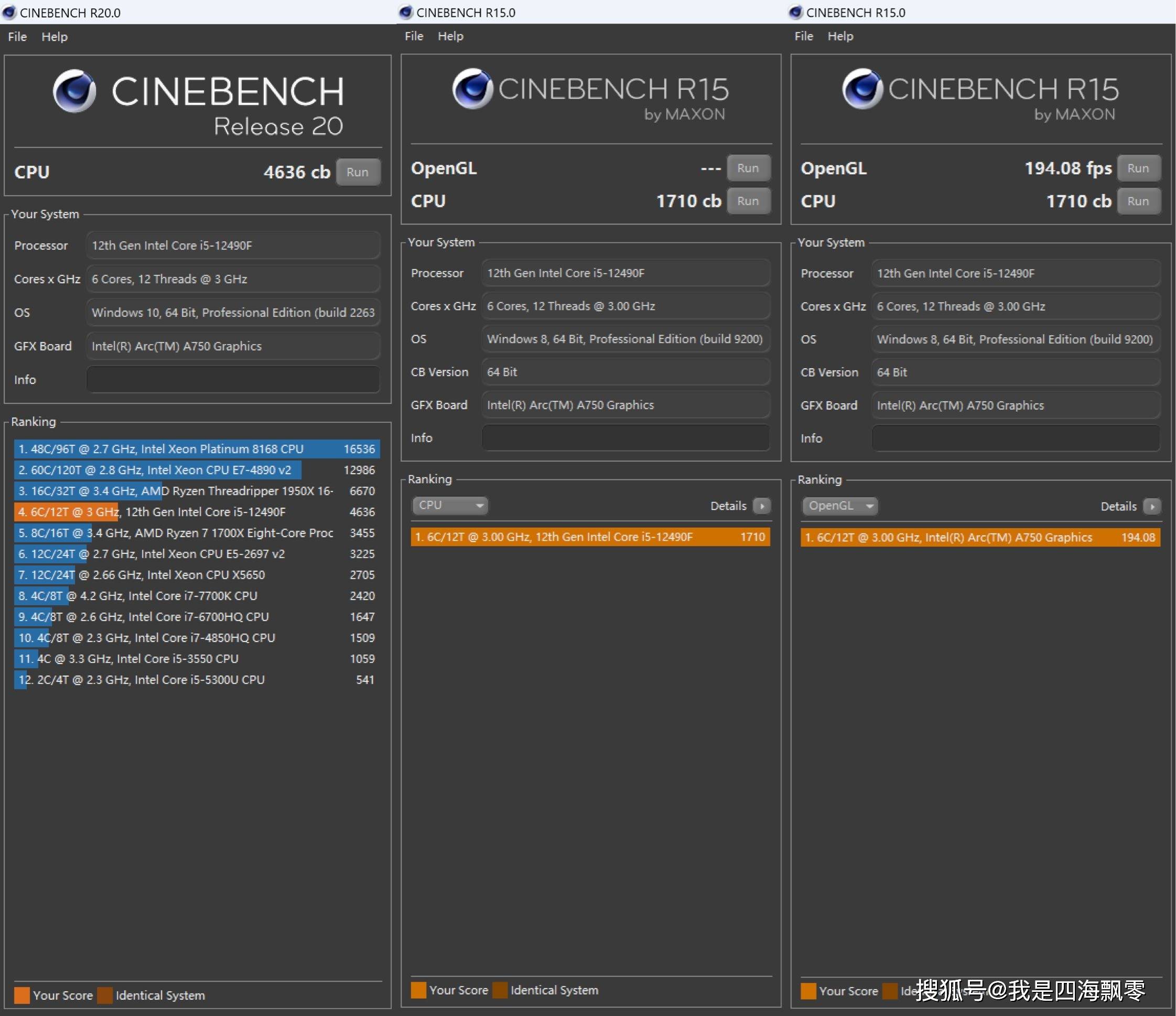Click the GFX Board field in the right R15 window

point(1016,405)
